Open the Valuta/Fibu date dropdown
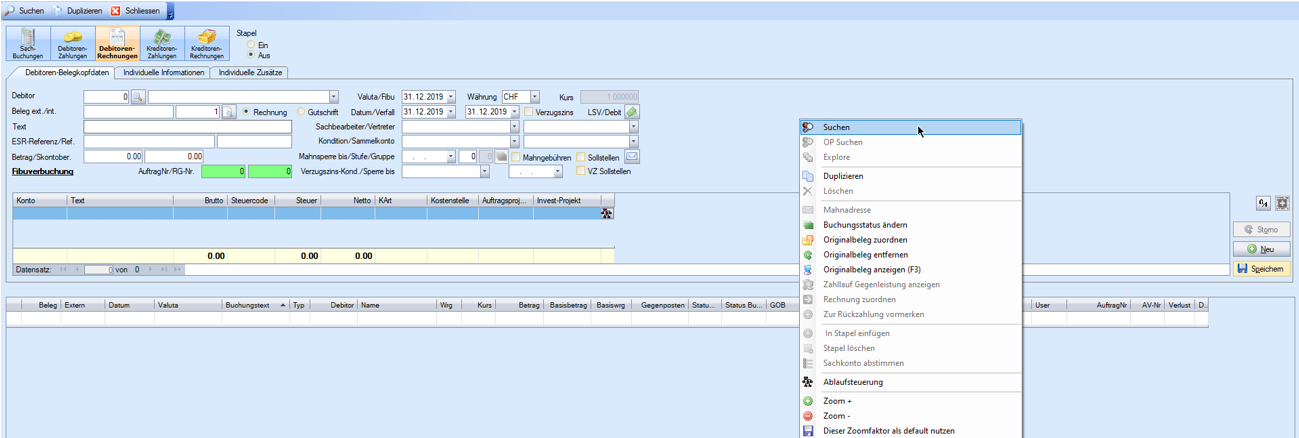 [451, 97]
